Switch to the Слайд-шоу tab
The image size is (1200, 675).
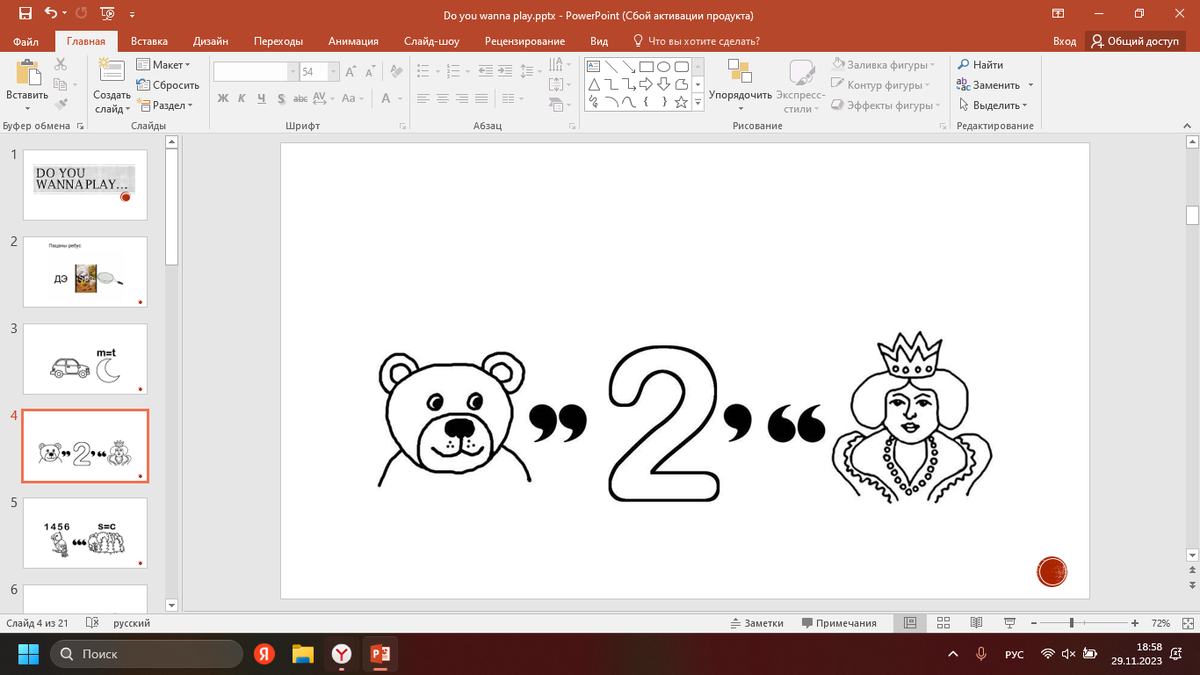pyautogui.click(x=432, y=41)
